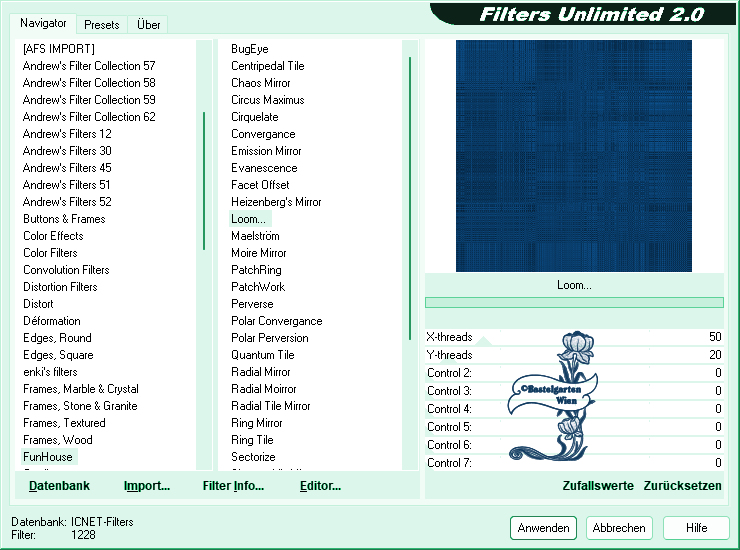
Task: Choose the Facet Offset filter
Action: (260, 185)
